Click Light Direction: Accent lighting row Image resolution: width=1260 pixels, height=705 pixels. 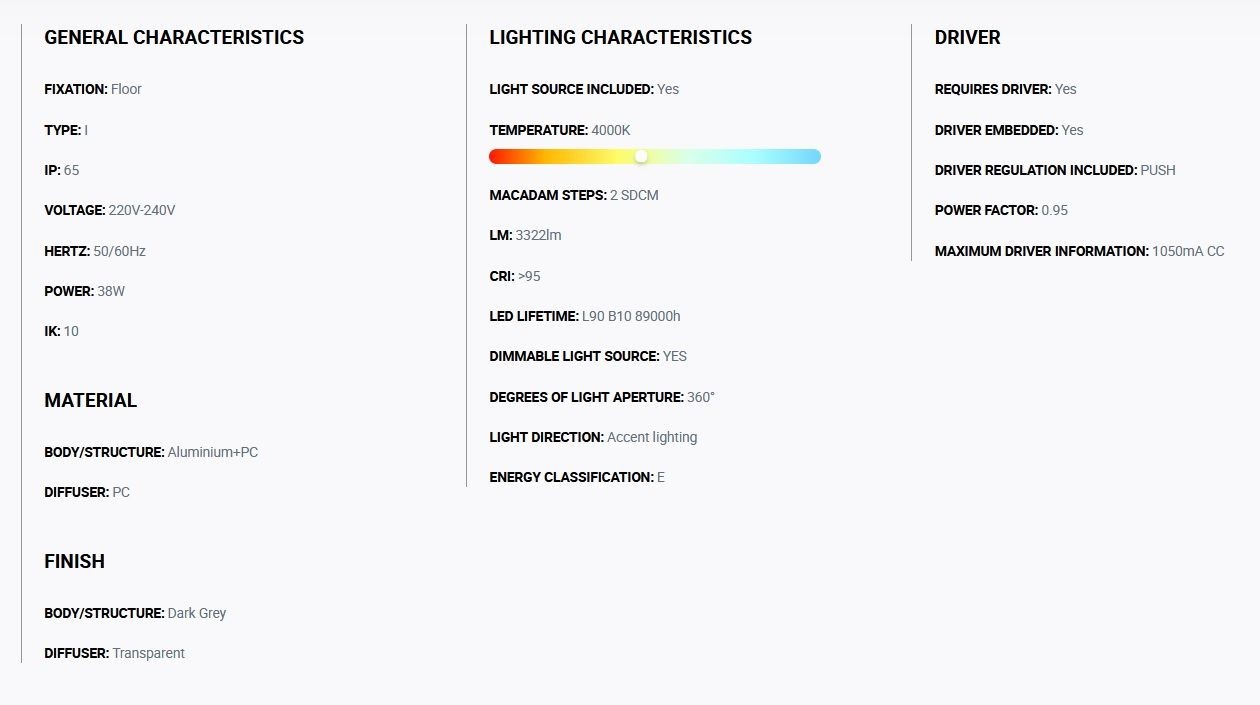(x=593, y=437)
